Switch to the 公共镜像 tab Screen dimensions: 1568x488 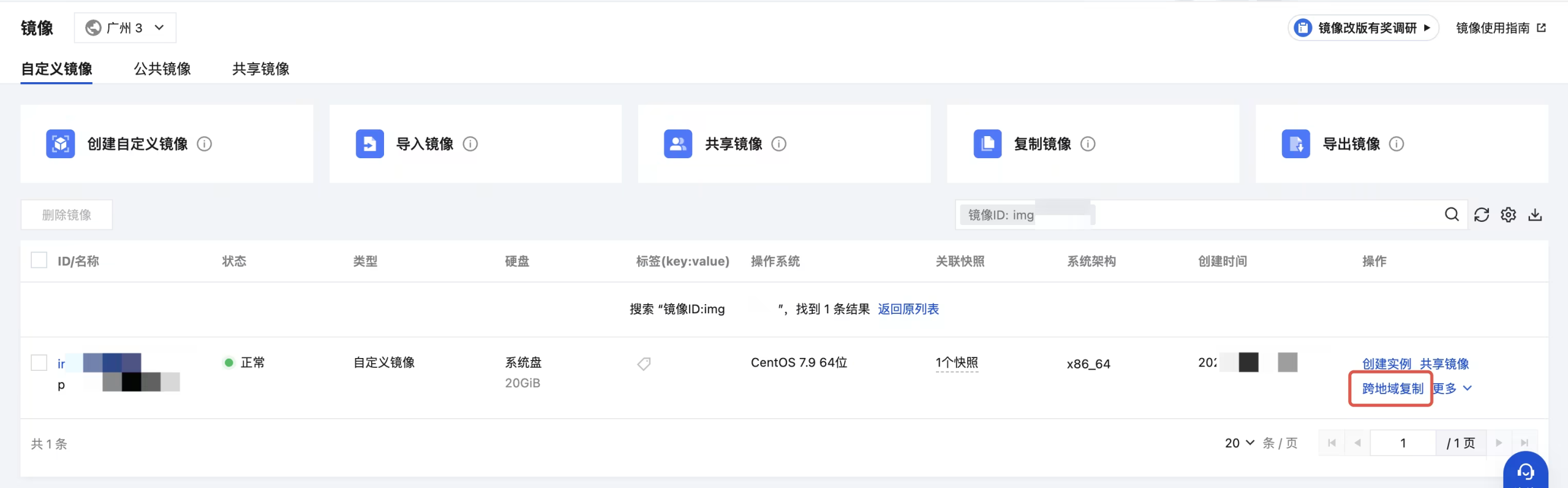coord(162,69)
